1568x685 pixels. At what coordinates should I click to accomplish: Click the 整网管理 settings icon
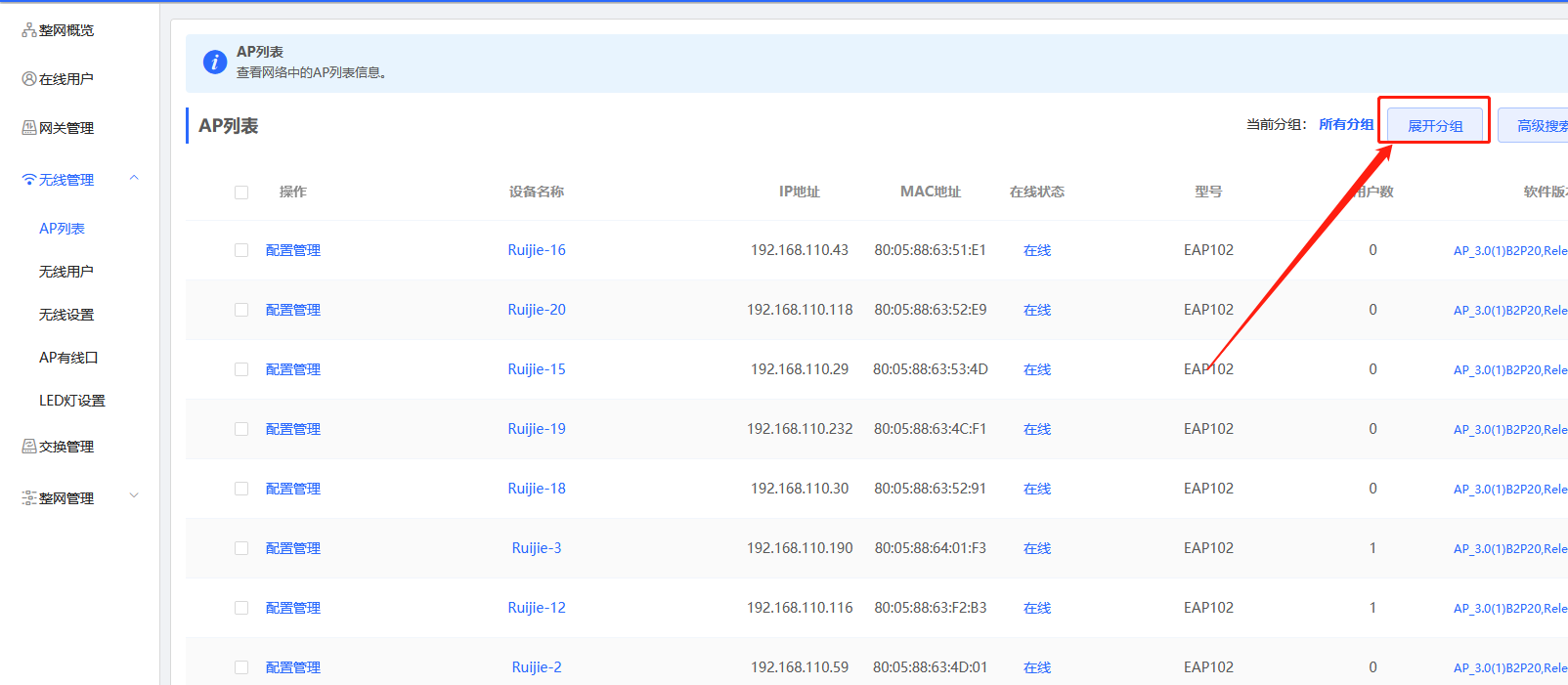coord(29,498)
